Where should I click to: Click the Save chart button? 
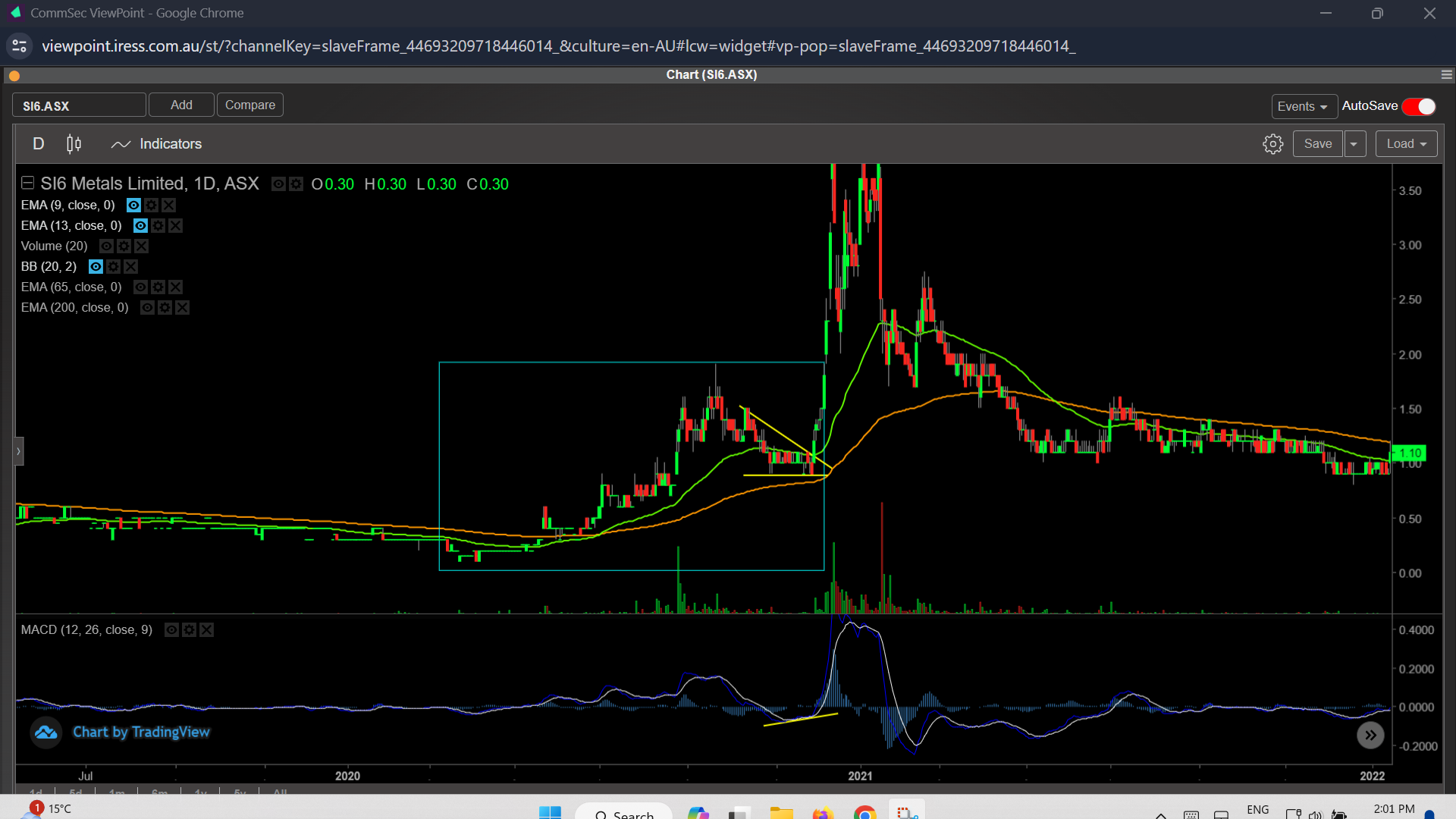pyautogui.click(x=1318, y=144)
